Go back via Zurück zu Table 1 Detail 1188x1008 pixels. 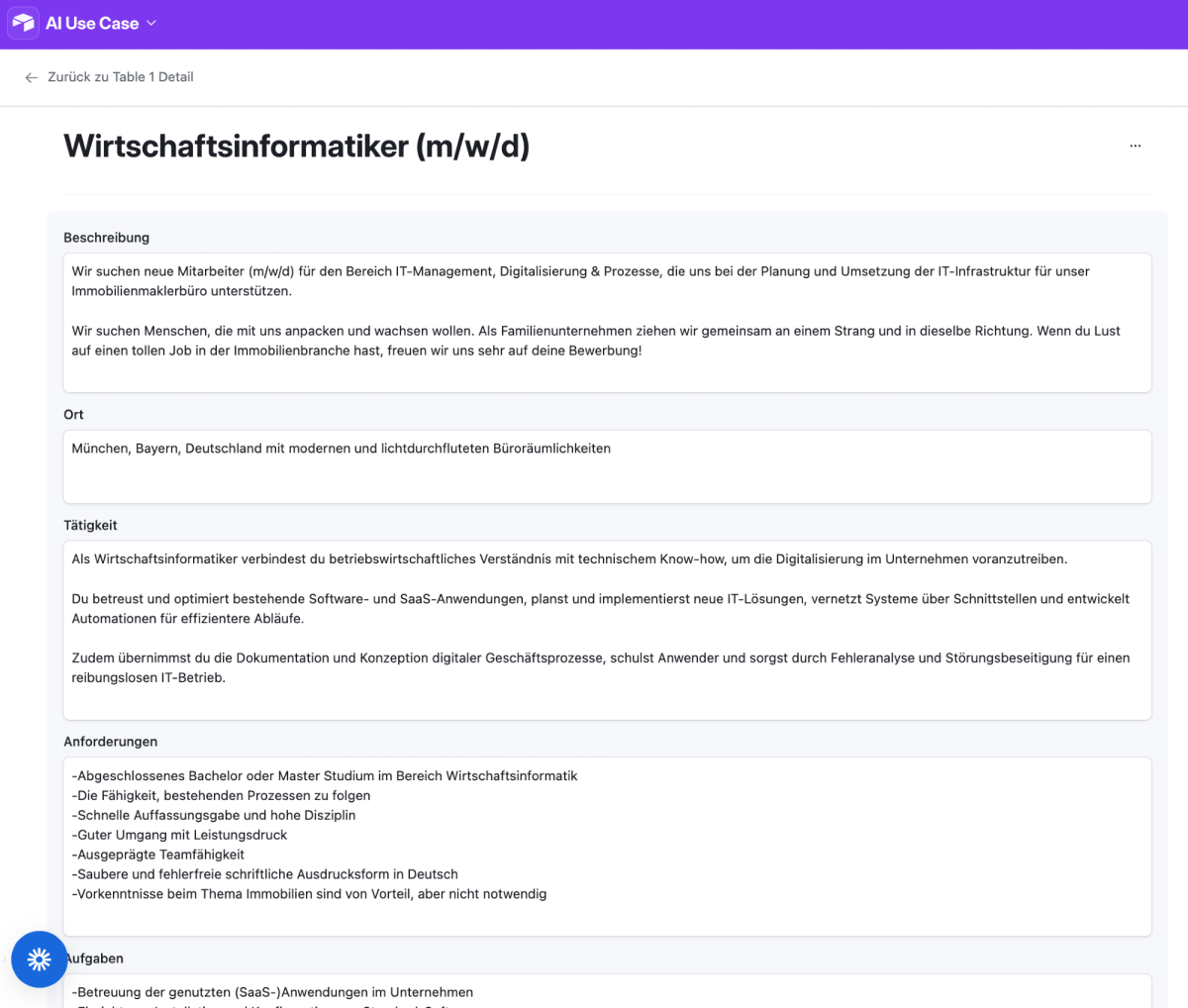click(x=121, y=77)
